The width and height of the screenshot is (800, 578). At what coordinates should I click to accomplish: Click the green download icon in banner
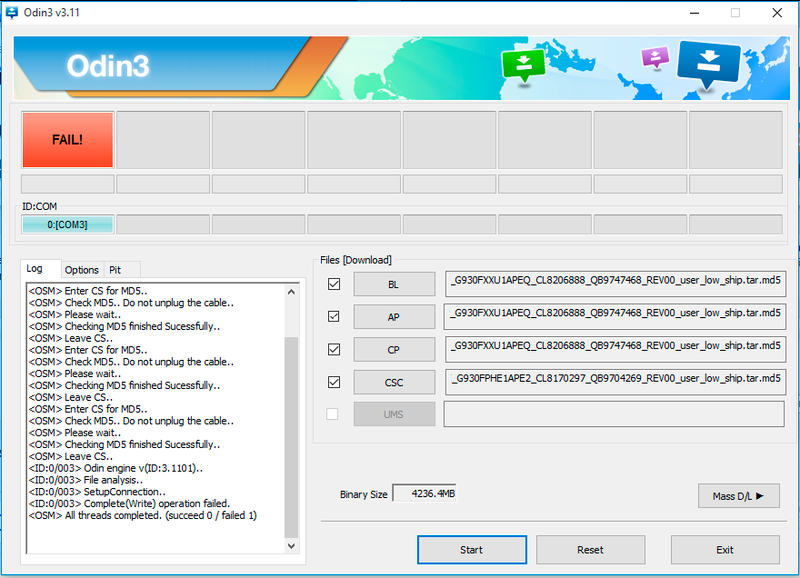pyautogui.click(x=524, y=65)
